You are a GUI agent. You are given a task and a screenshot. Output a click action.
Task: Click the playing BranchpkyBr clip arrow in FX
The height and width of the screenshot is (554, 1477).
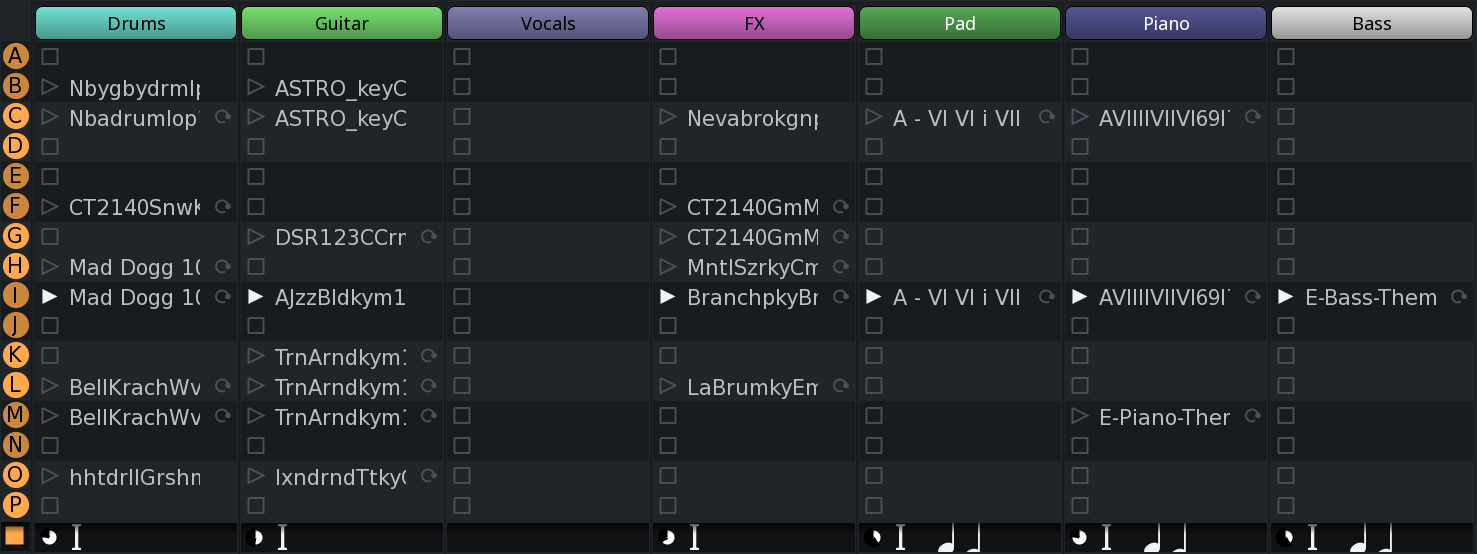click(x=668, y=297)
